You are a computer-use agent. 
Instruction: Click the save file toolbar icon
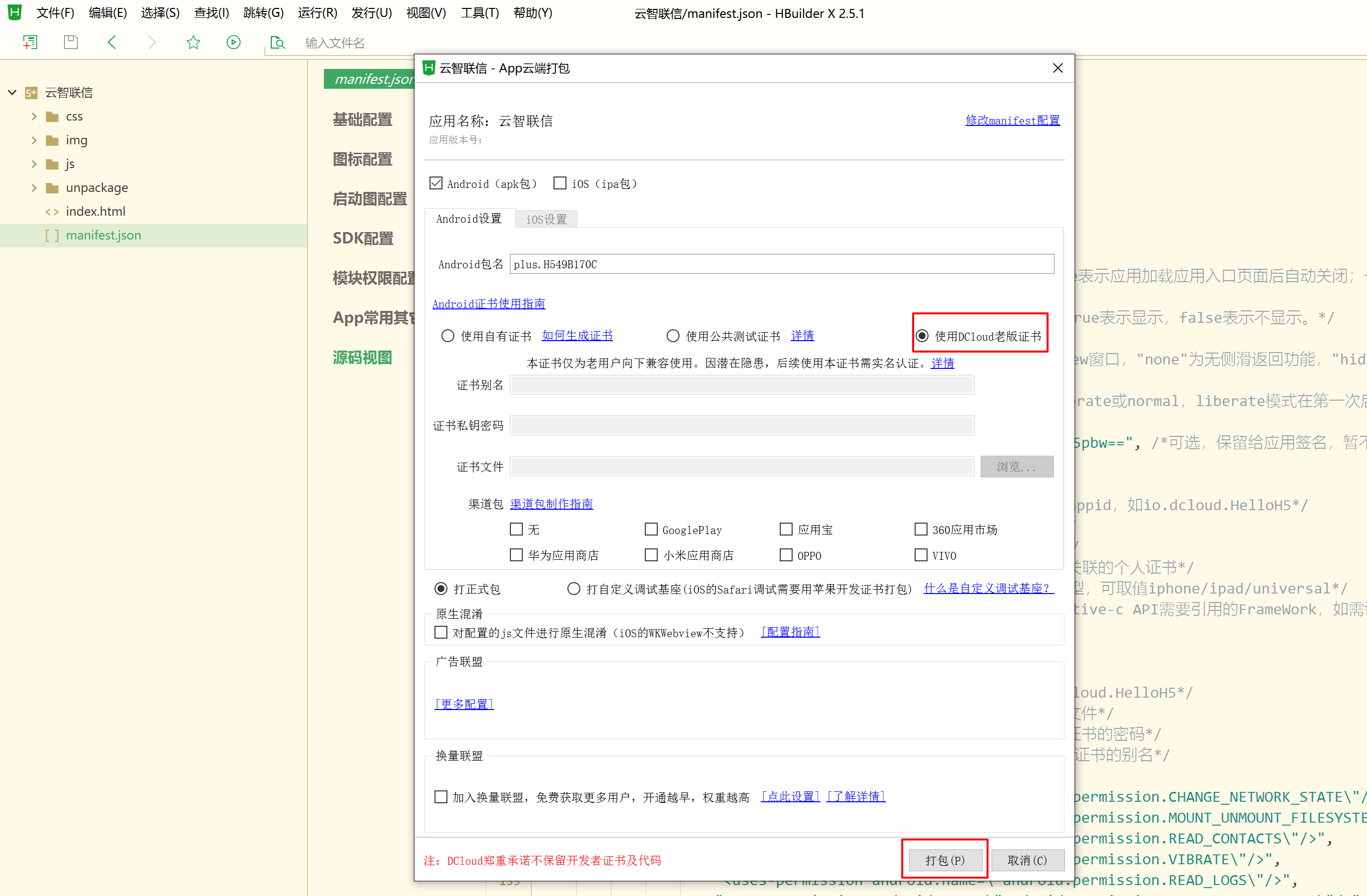coord(70,42)
